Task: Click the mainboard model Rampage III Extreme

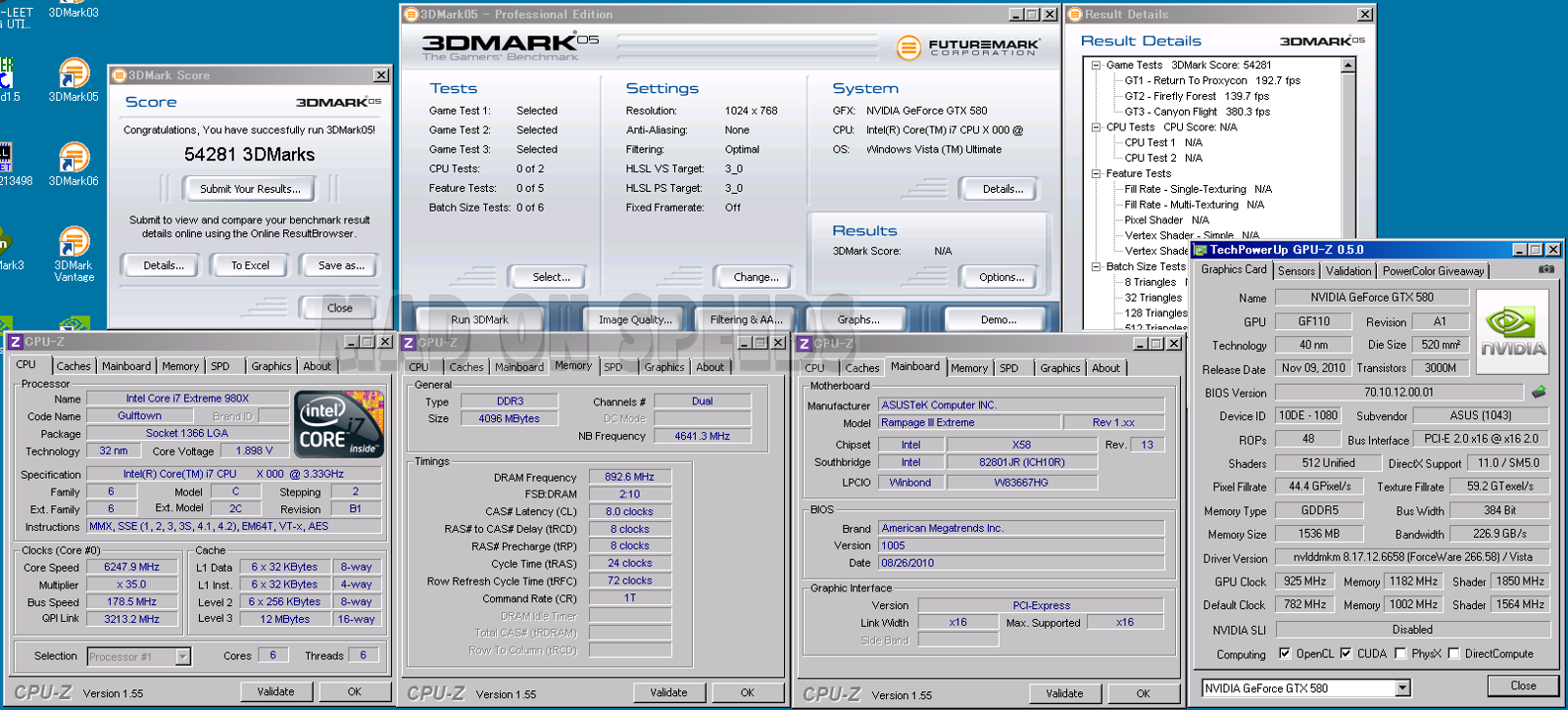Action: [x=968, y=422]
